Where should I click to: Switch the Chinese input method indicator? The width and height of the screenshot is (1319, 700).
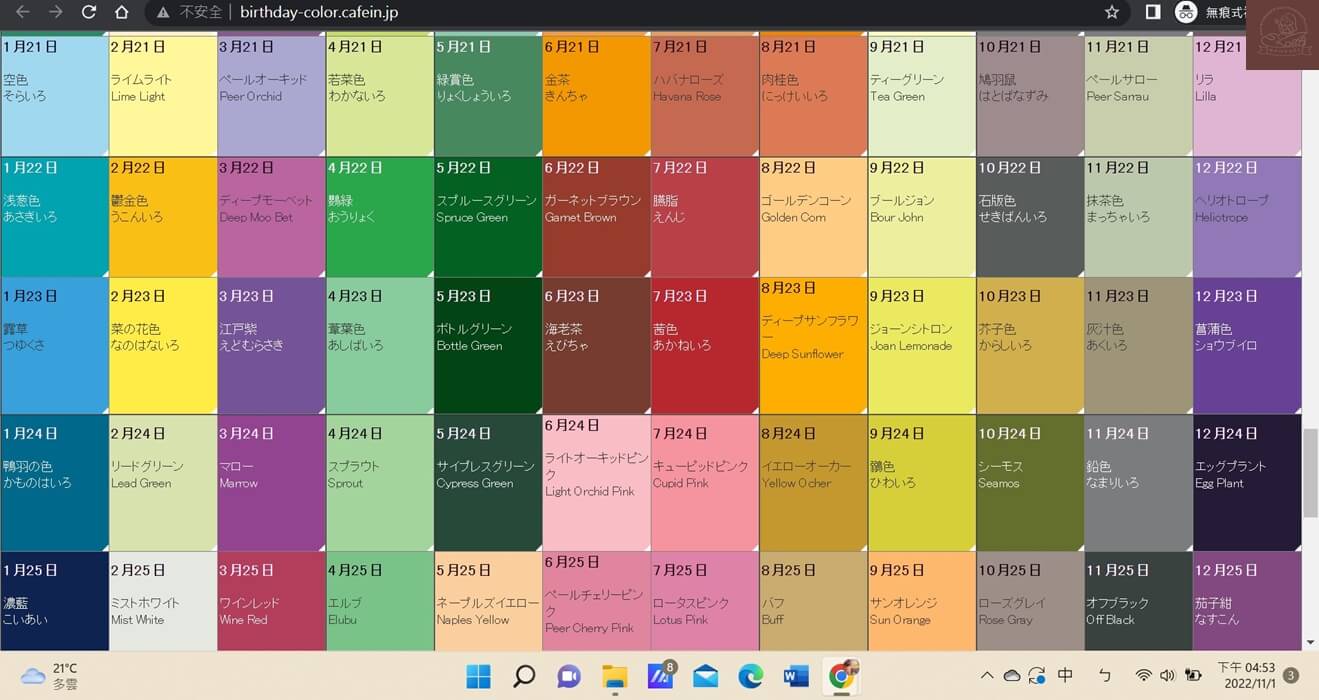pyautogui.click(x=1065, y=675)
